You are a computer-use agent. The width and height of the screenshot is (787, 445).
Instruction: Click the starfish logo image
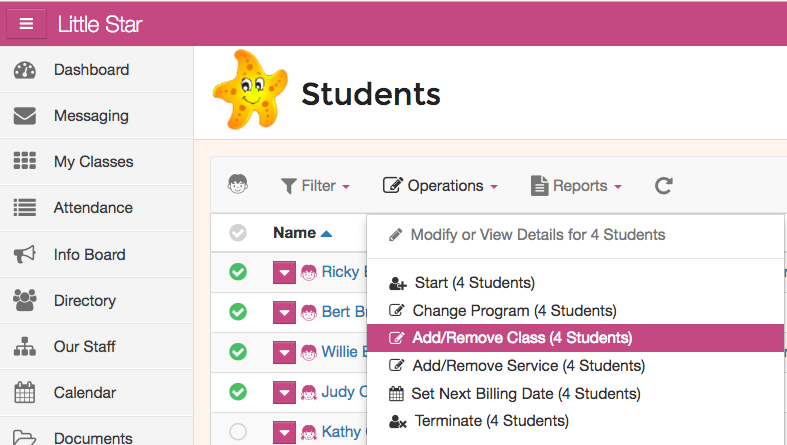248,91
